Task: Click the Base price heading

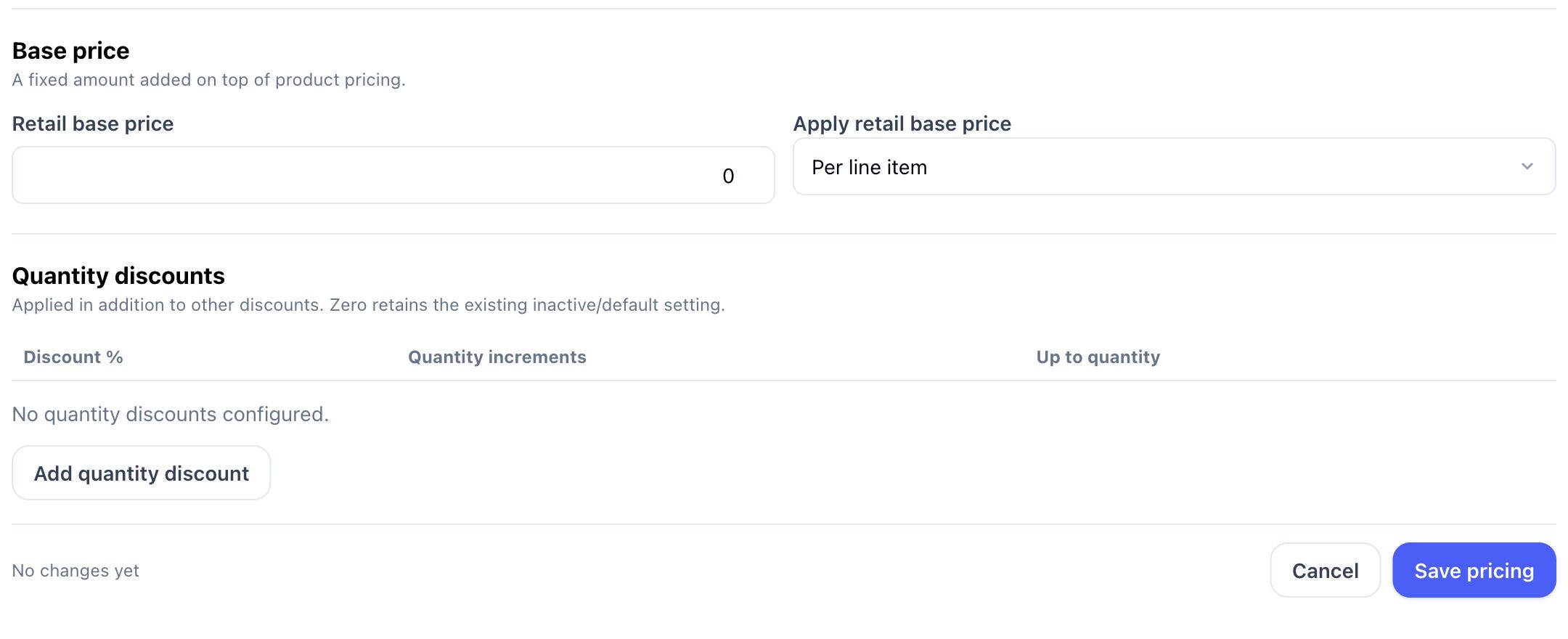Action: [71, 51]
